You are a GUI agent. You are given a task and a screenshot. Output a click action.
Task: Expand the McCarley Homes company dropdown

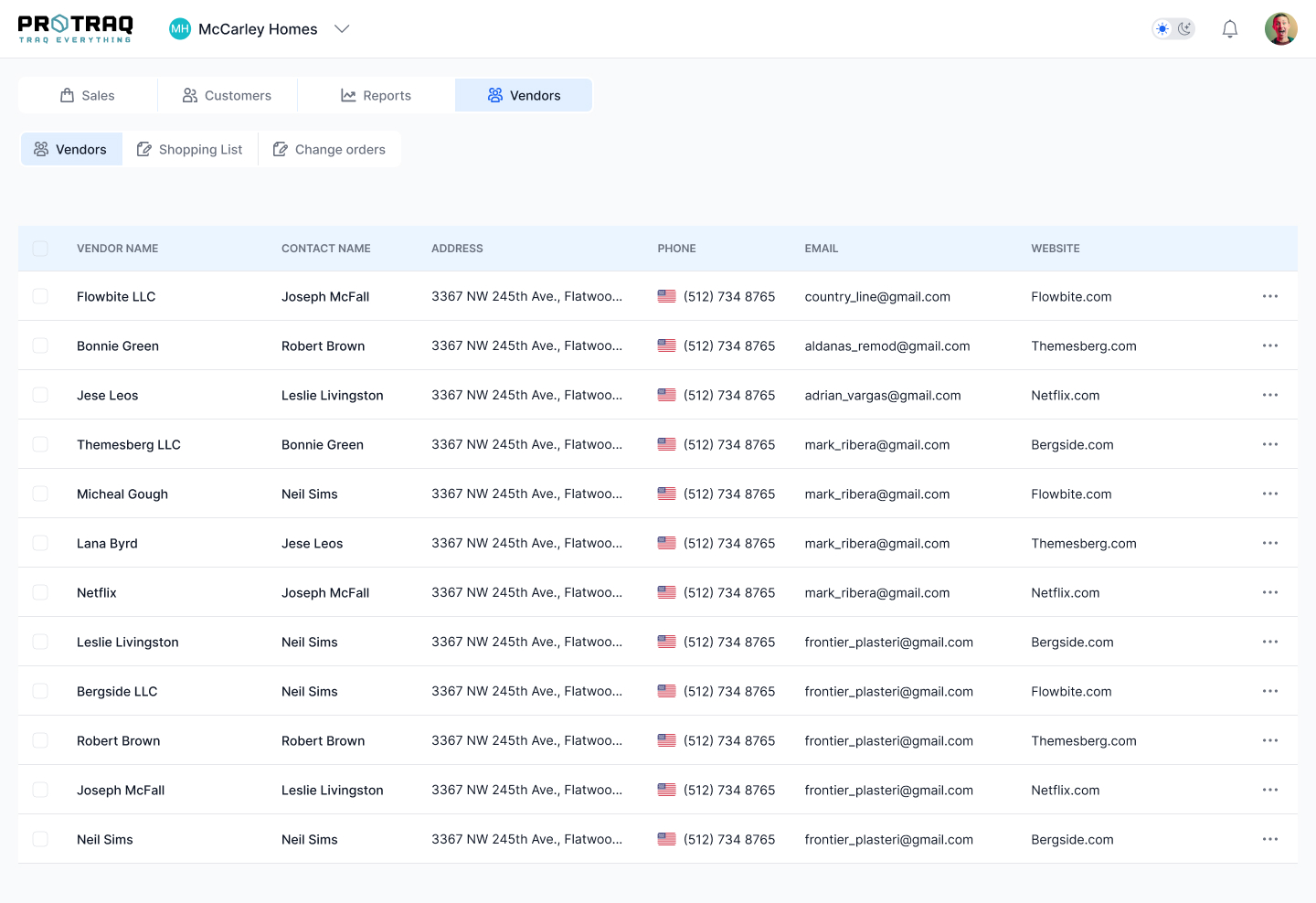click(342, 29)
